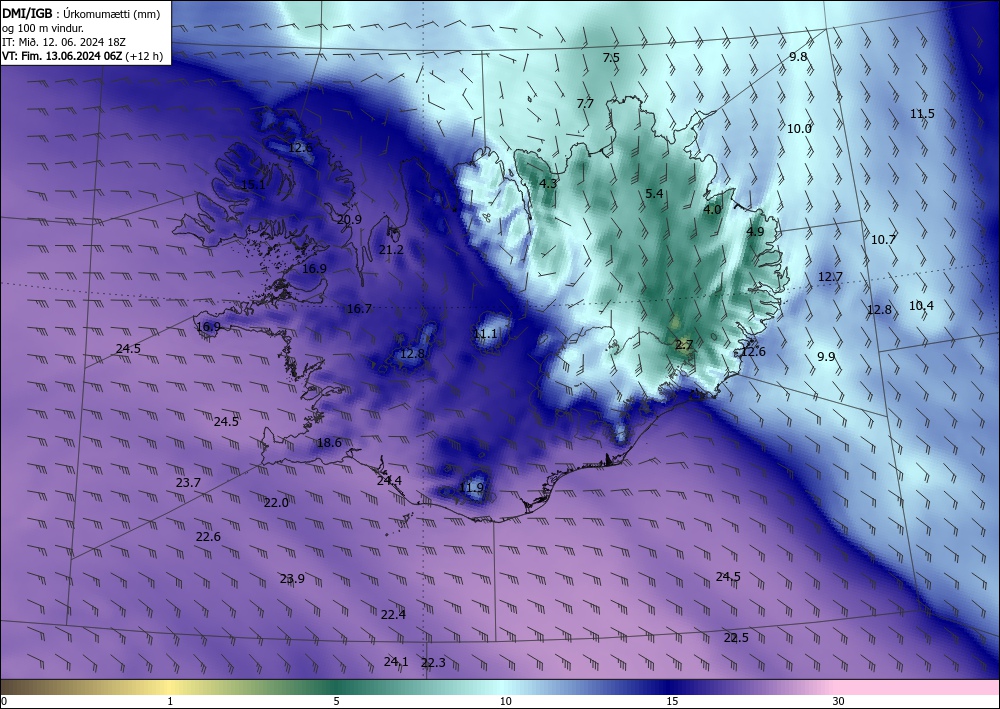This screenshot has width=1000, height=709.
Task: Click the map value 10.4
Action: (x=921, y=306)
